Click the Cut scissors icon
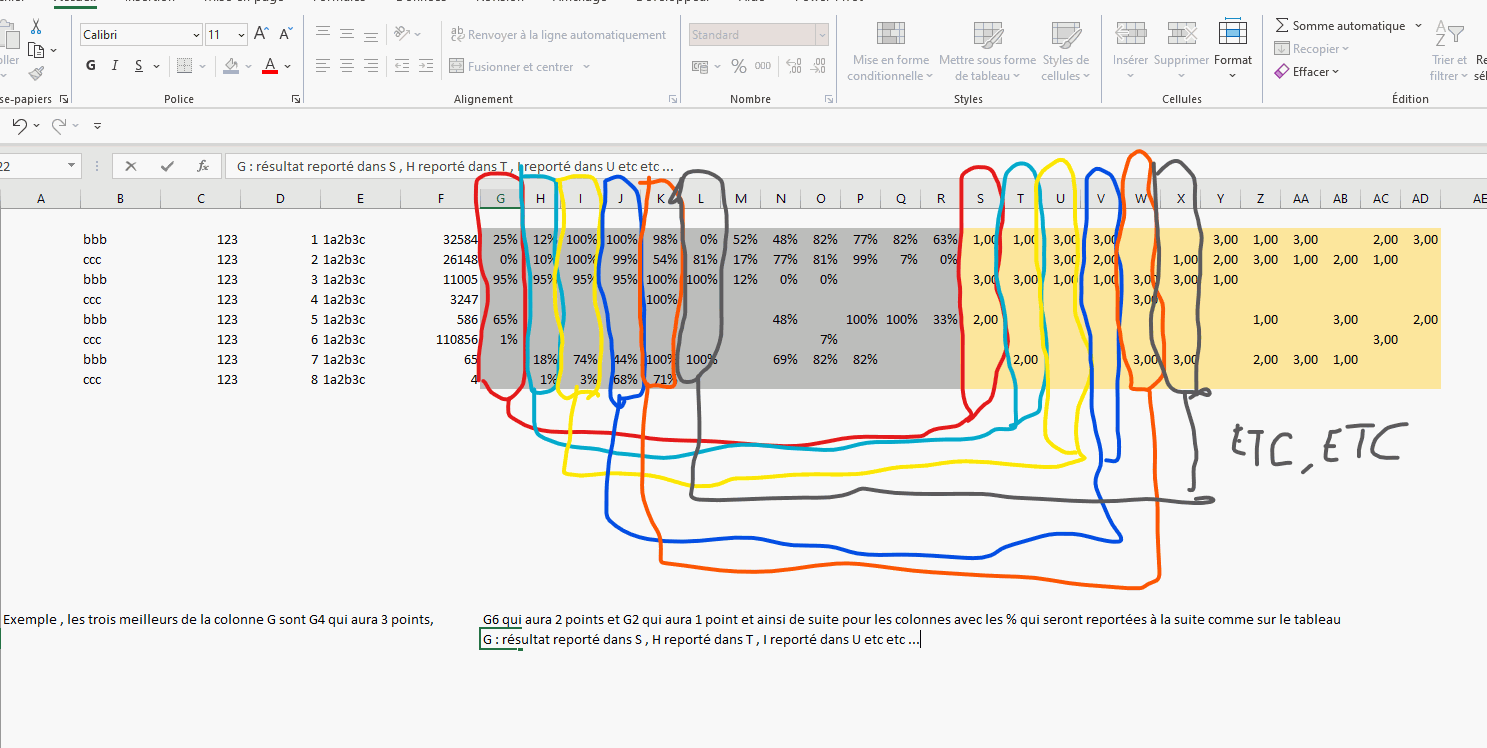 36,27
